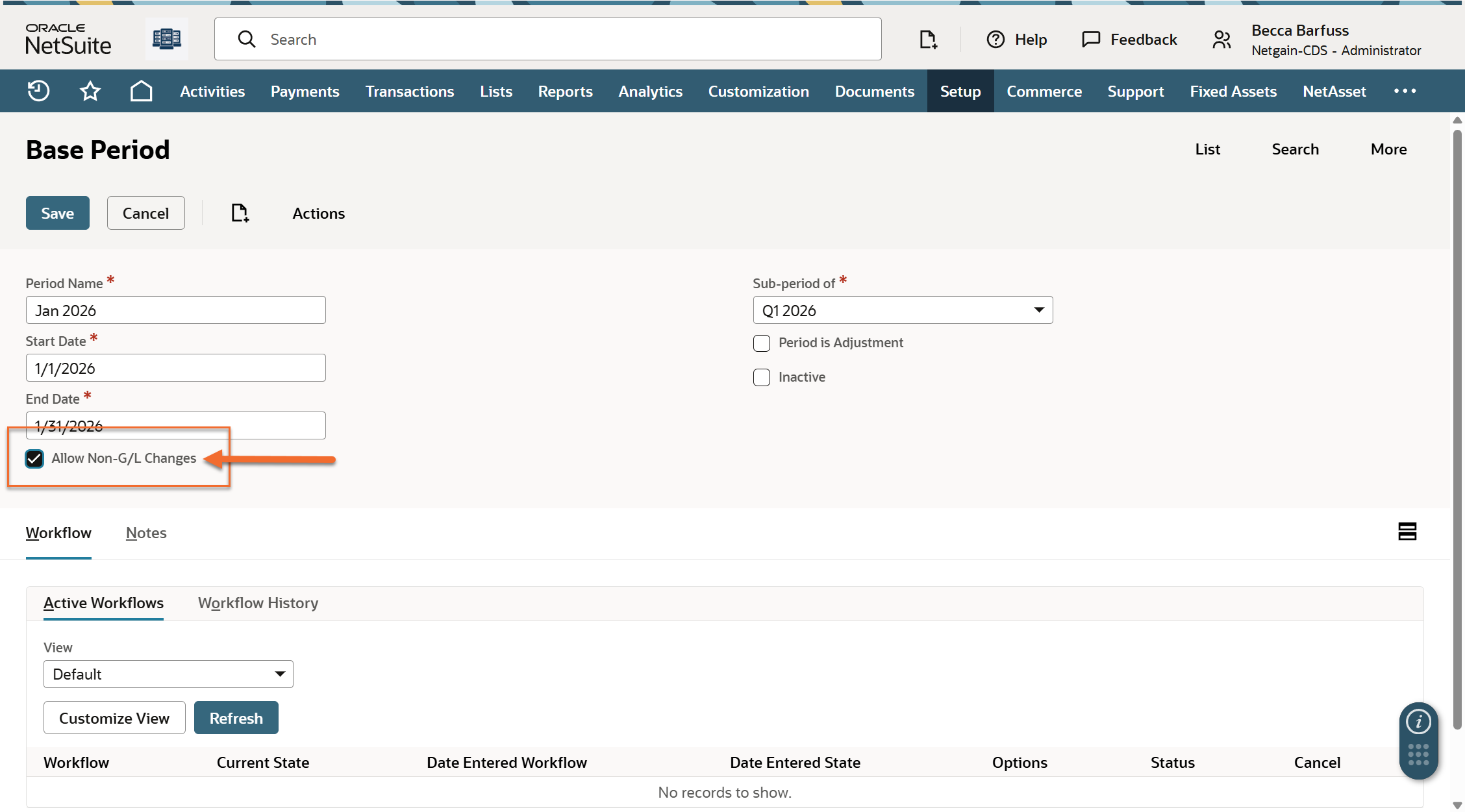
Task: Open the Recent Records history icon
Action: pos(38,91)
